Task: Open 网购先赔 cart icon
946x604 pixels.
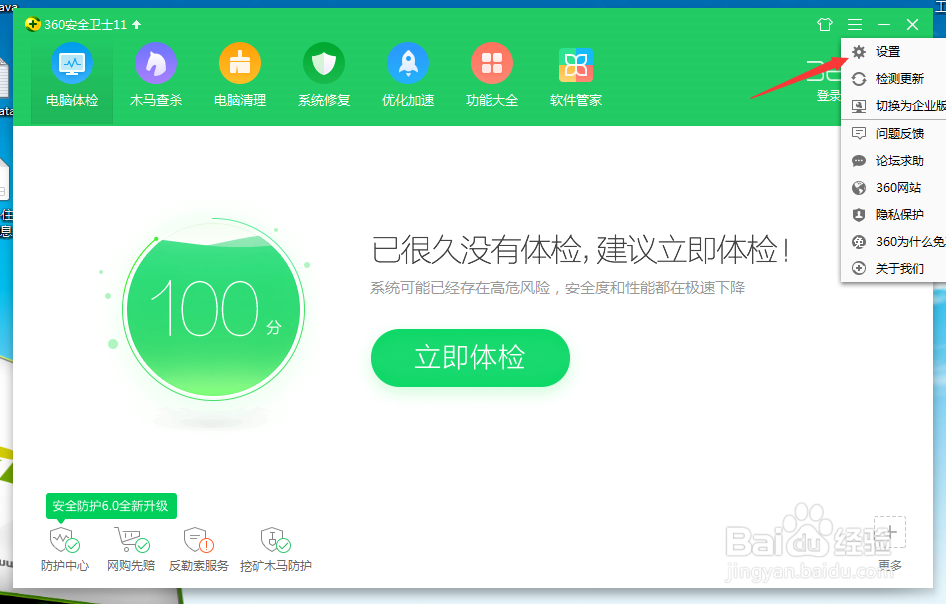Action: tap(131, 540)
